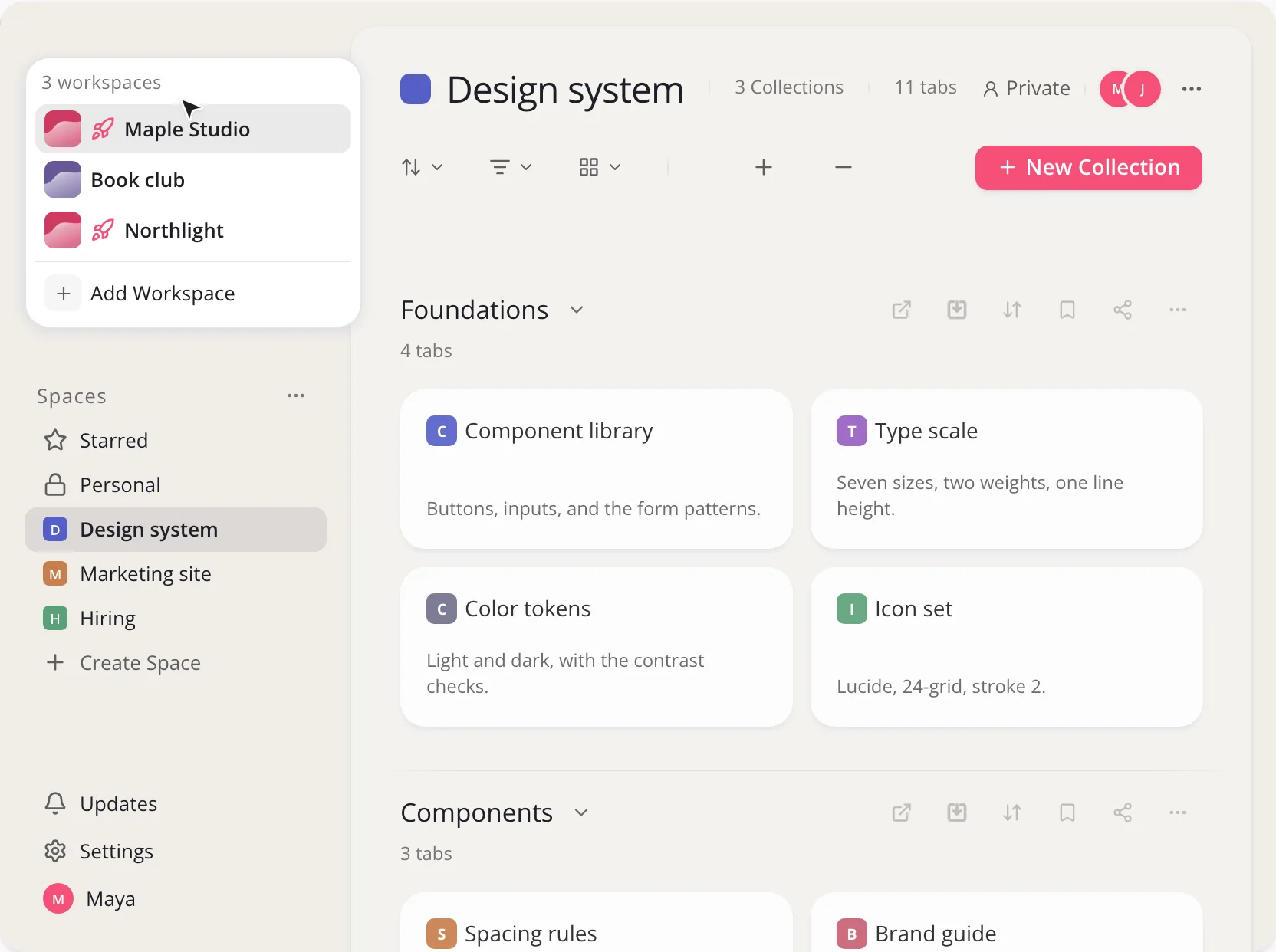
Task: Collapse the Components collection chevron
Action: (581, 812)
